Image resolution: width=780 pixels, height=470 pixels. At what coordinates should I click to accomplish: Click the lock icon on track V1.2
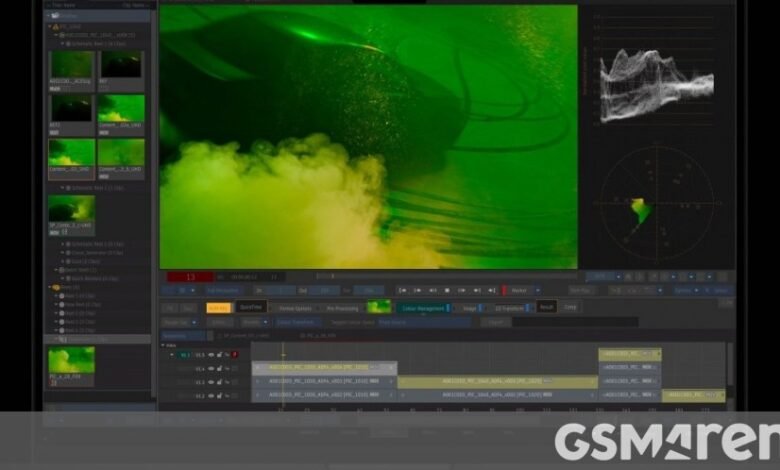tap(219, 396)
